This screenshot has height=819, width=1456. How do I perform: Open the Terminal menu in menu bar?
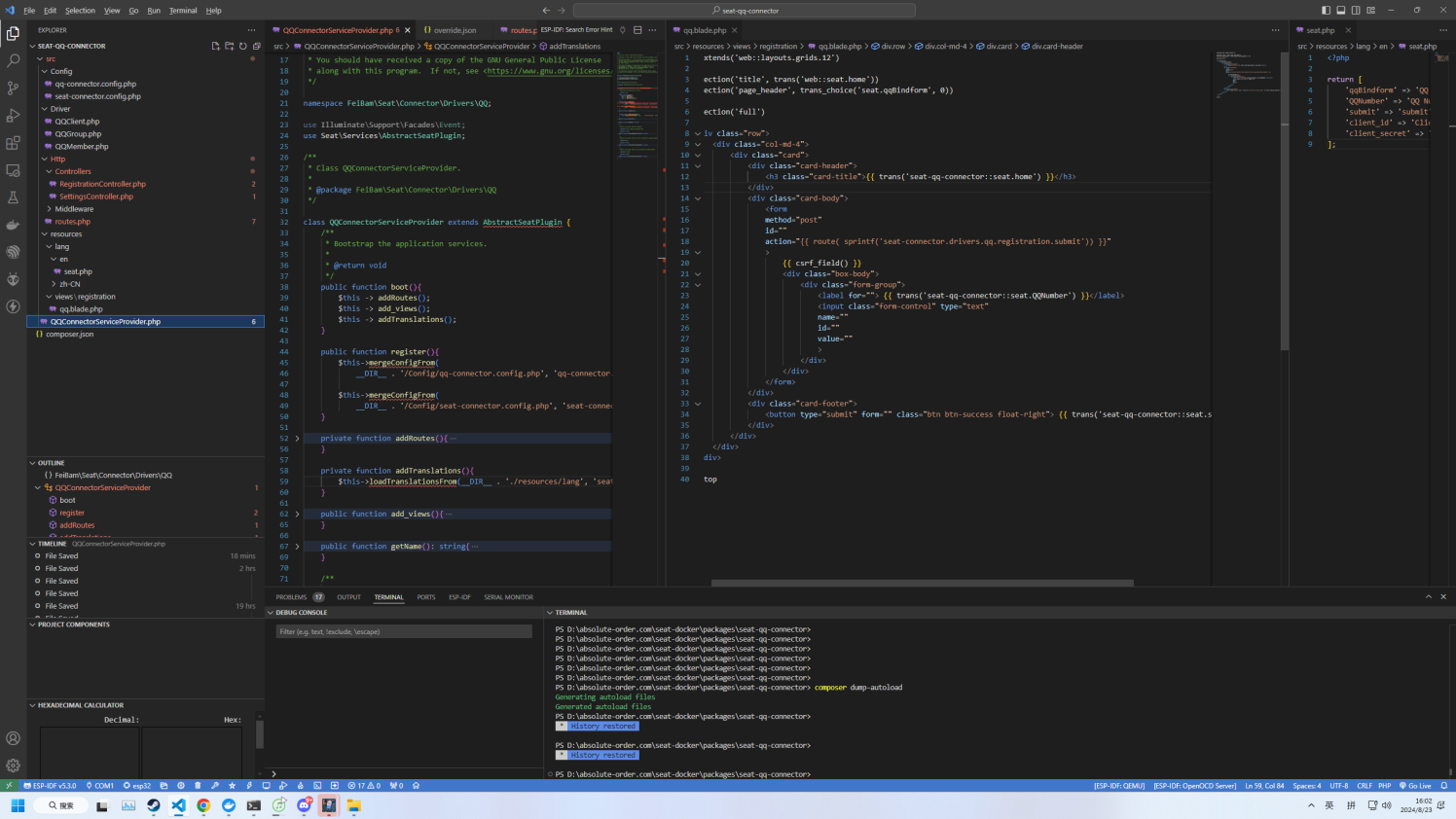click(183, 11)
